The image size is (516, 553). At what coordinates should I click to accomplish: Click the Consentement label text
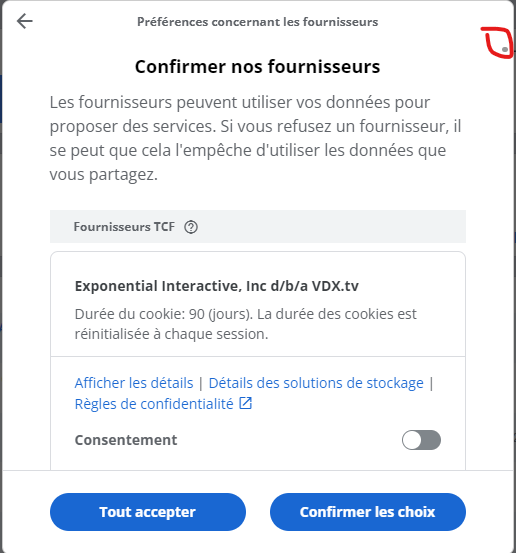tap(126, 440)
